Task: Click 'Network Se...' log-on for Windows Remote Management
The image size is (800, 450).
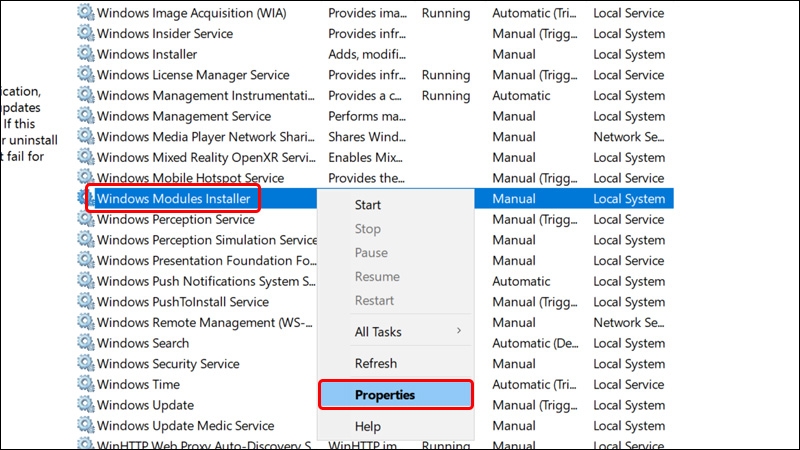Action: coord(629,323)
